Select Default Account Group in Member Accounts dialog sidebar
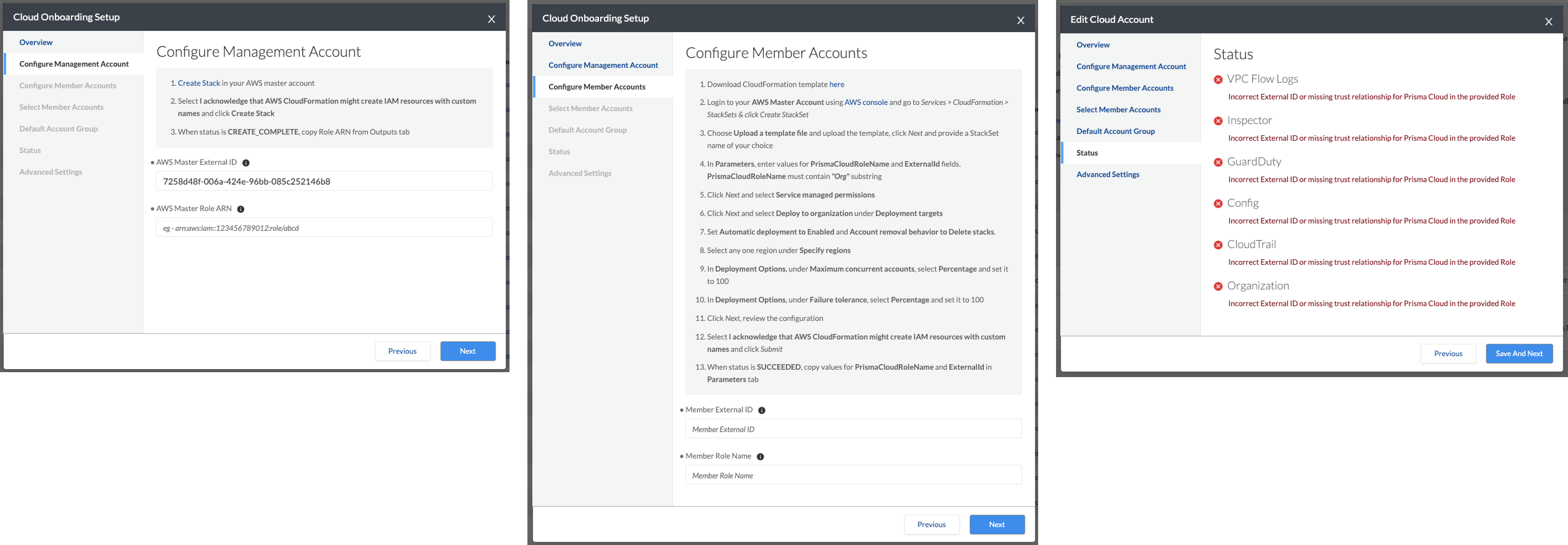This screenshot has height=545, width=1568. [x=588, y=130]
